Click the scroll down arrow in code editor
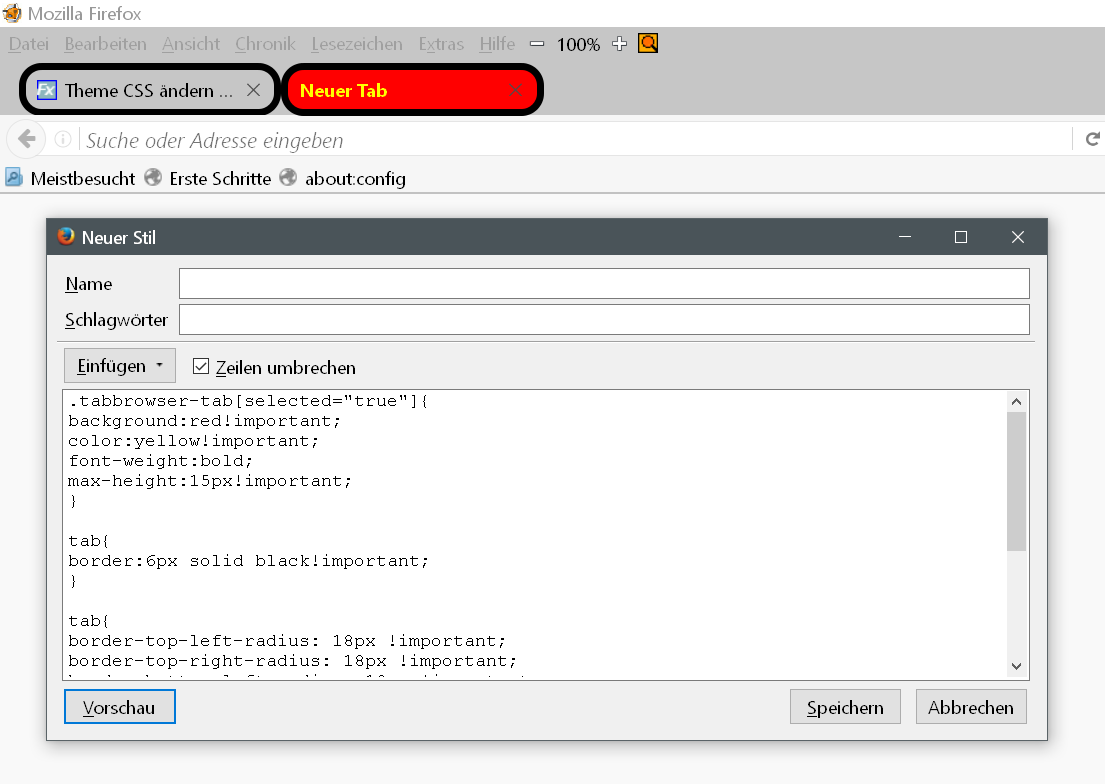Screen dimensions: 1105x784 pyautogui.click(x=1016, y=666)
